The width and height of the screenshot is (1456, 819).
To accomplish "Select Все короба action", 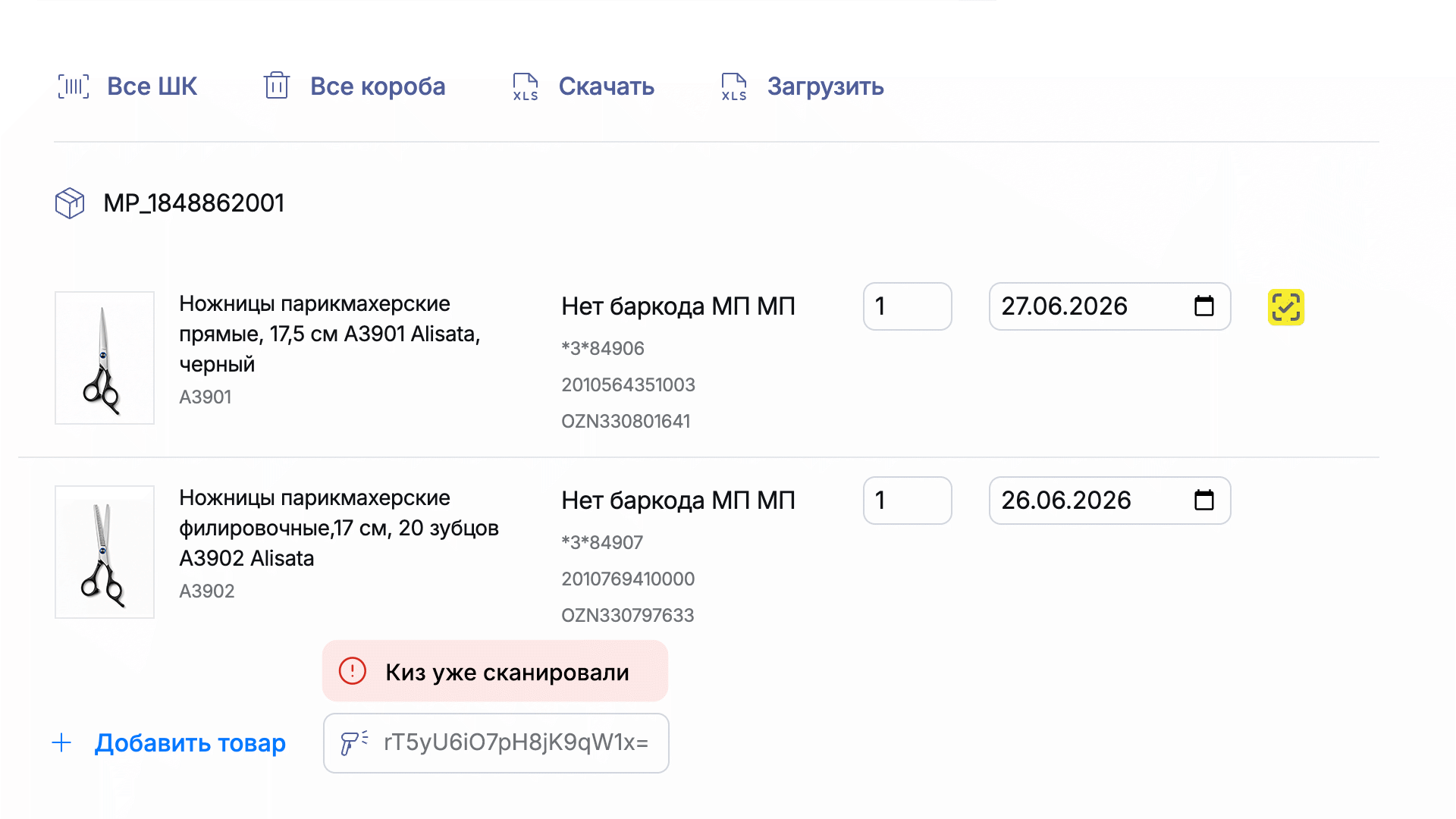I will (378, 86).
